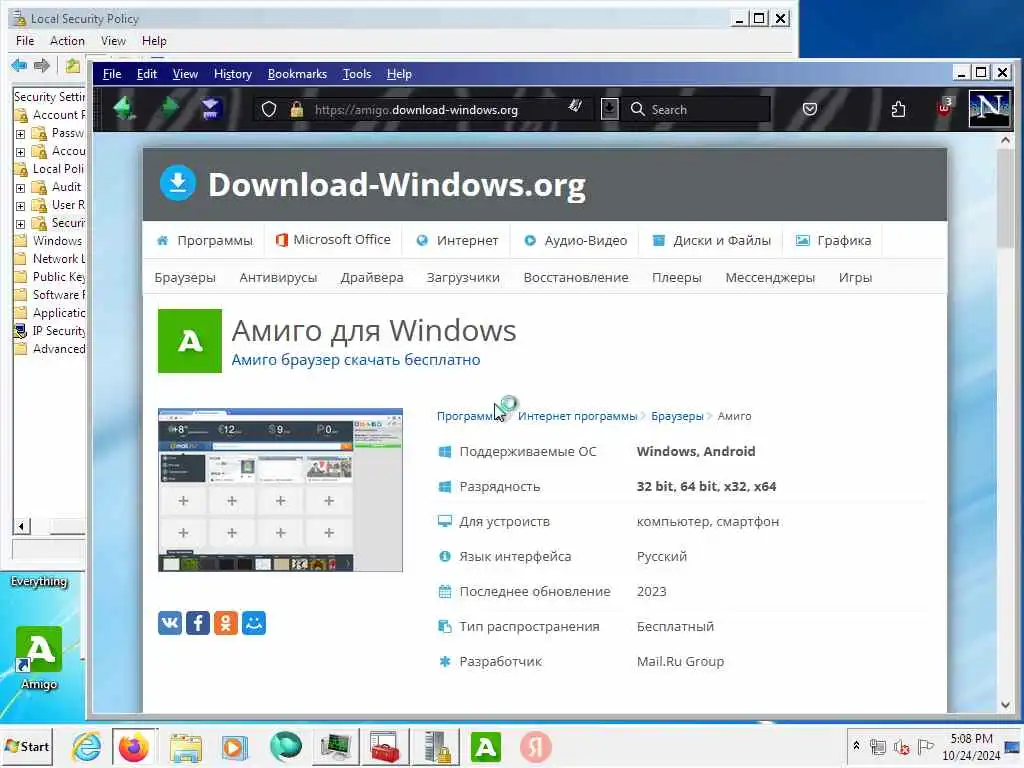Launch Windows Media Player from the taskbar
This screenshot has width=1024, height=768.
coord(234,747)
